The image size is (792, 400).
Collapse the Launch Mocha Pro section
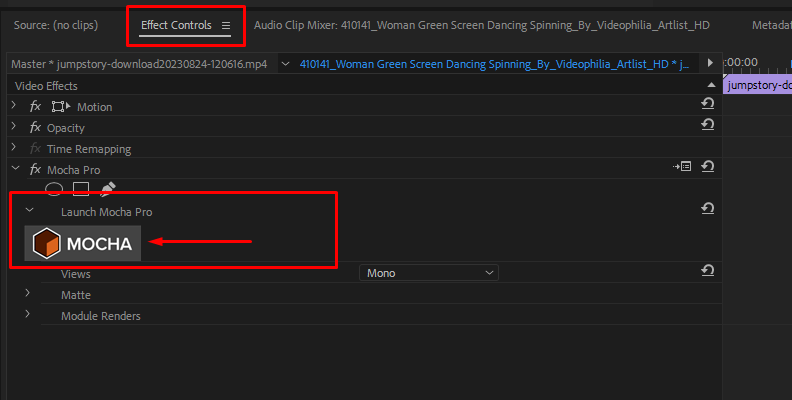29,210
